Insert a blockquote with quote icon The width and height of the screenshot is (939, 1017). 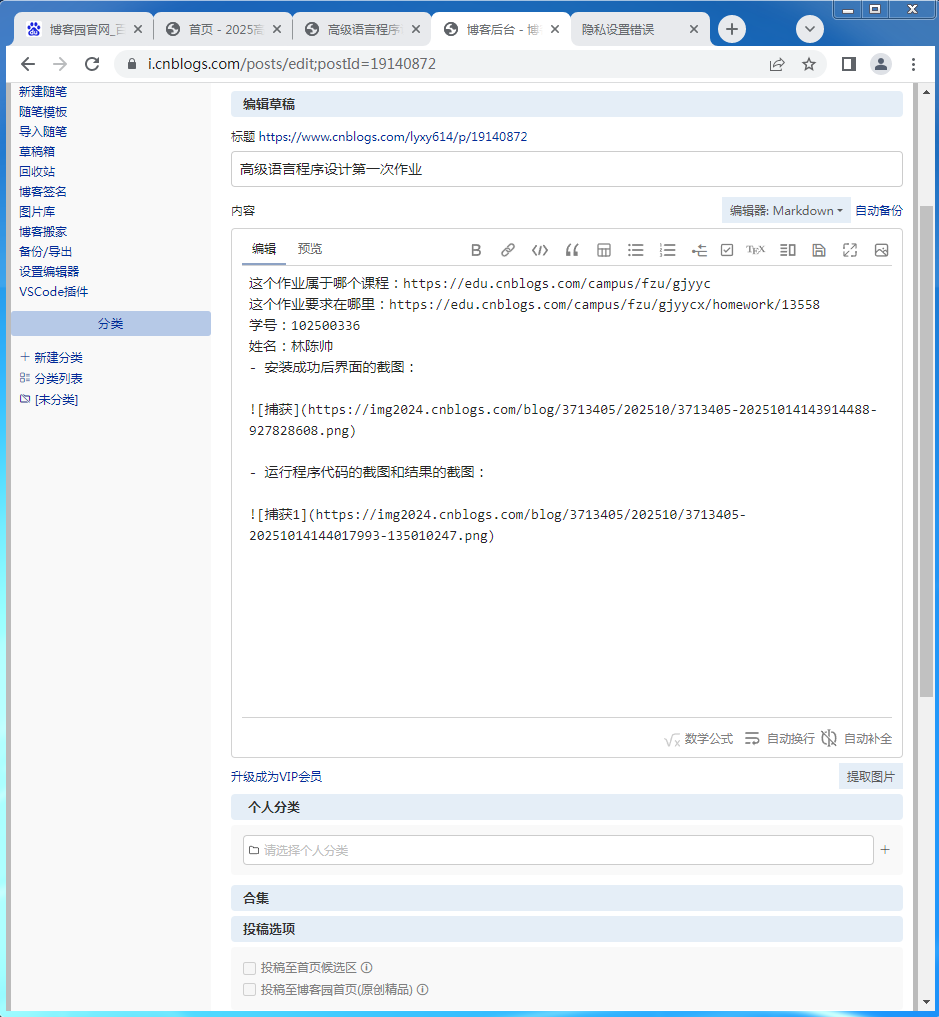coord(571,250)
